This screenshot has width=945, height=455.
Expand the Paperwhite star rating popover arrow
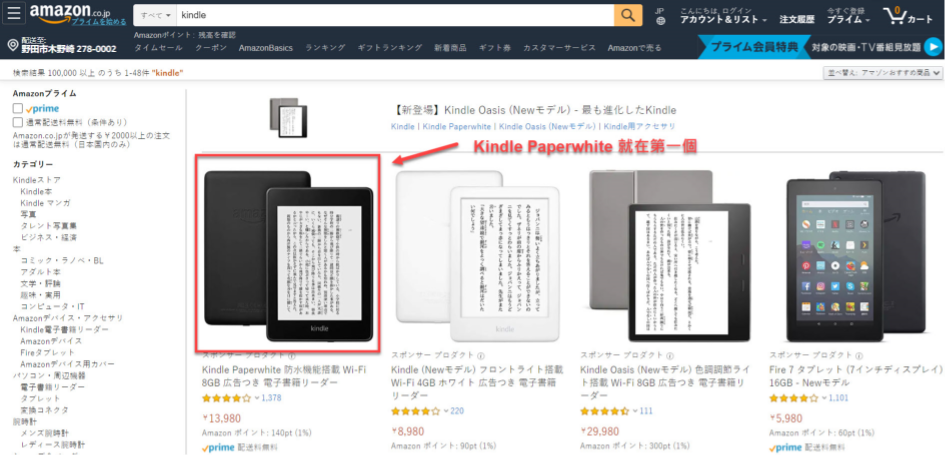coord(257,398)
